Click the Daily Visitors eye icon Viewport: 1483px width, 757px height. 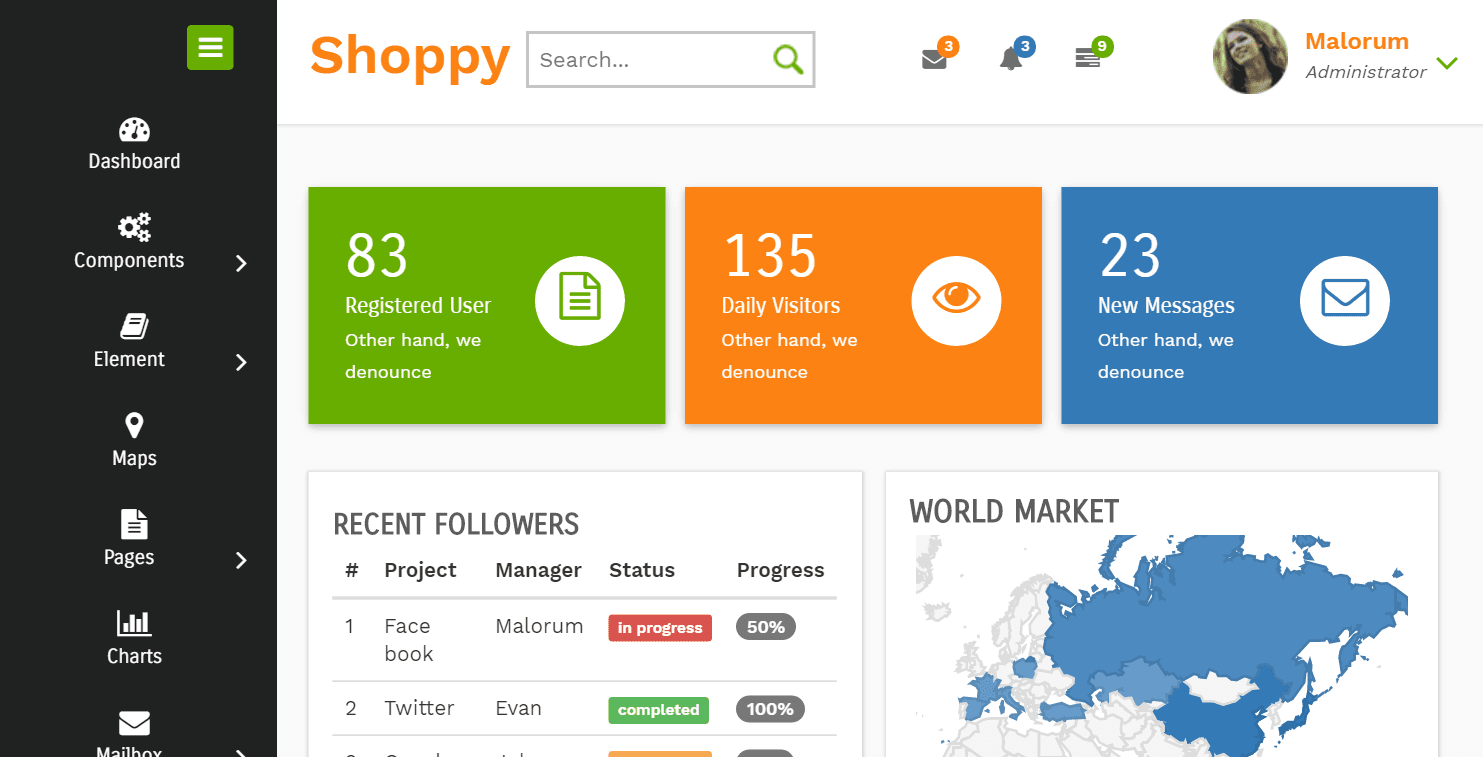(x=956, y=300)
